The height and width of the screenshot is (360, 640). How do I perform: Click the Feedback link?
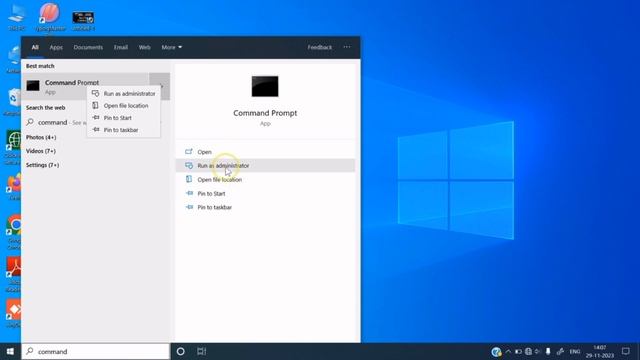click(320, 47)
